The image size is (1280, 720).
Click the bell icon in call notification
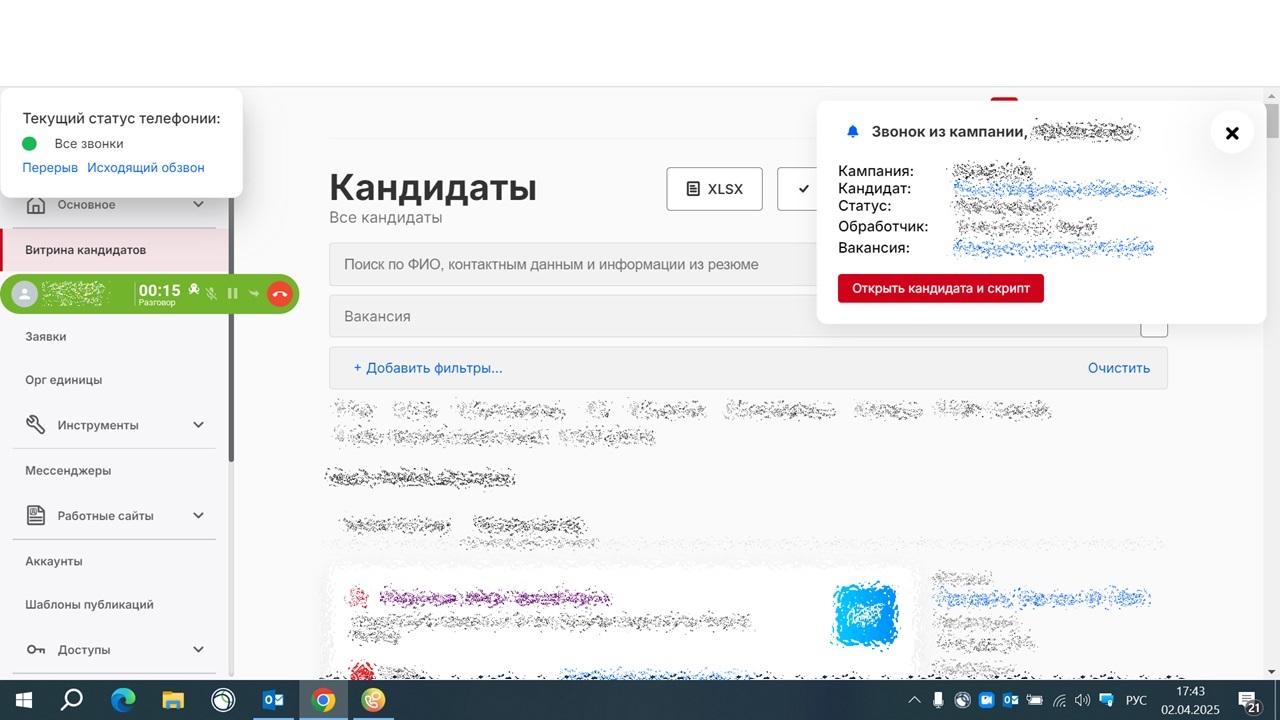click(853, 132)
